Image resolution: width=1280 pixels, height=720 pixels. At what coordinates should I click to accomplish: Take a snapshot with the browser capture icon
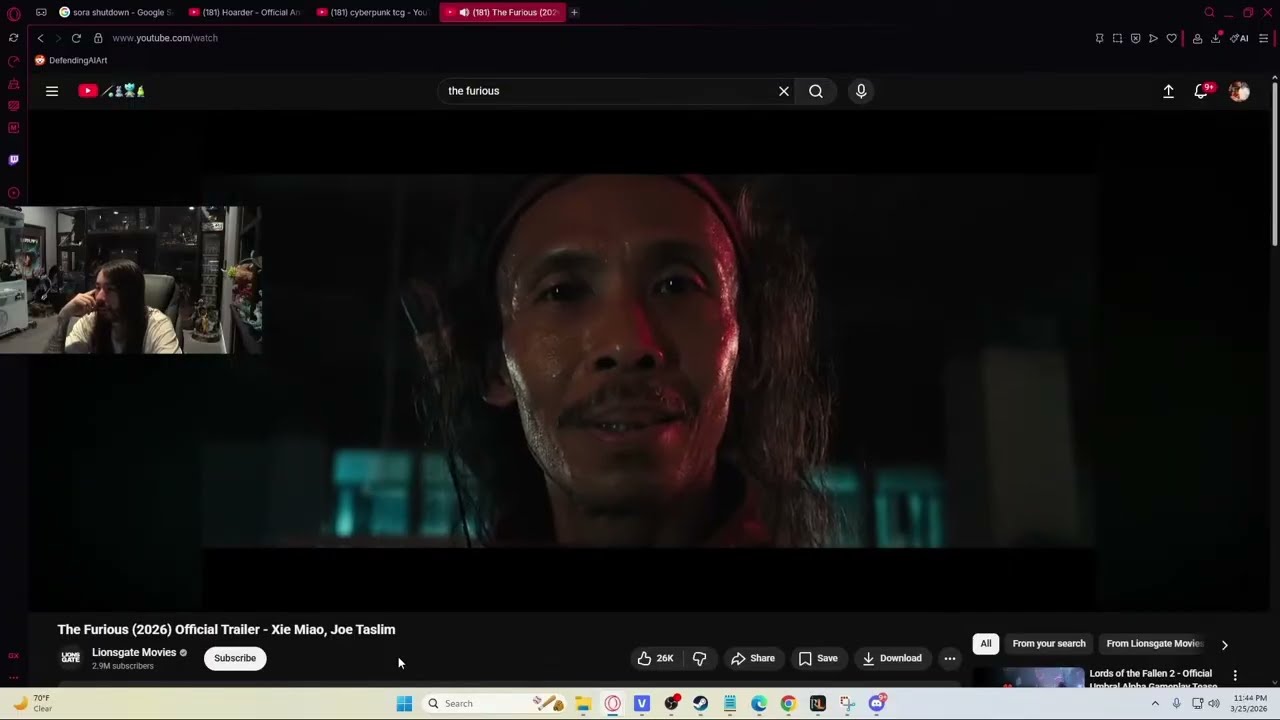1117,38
